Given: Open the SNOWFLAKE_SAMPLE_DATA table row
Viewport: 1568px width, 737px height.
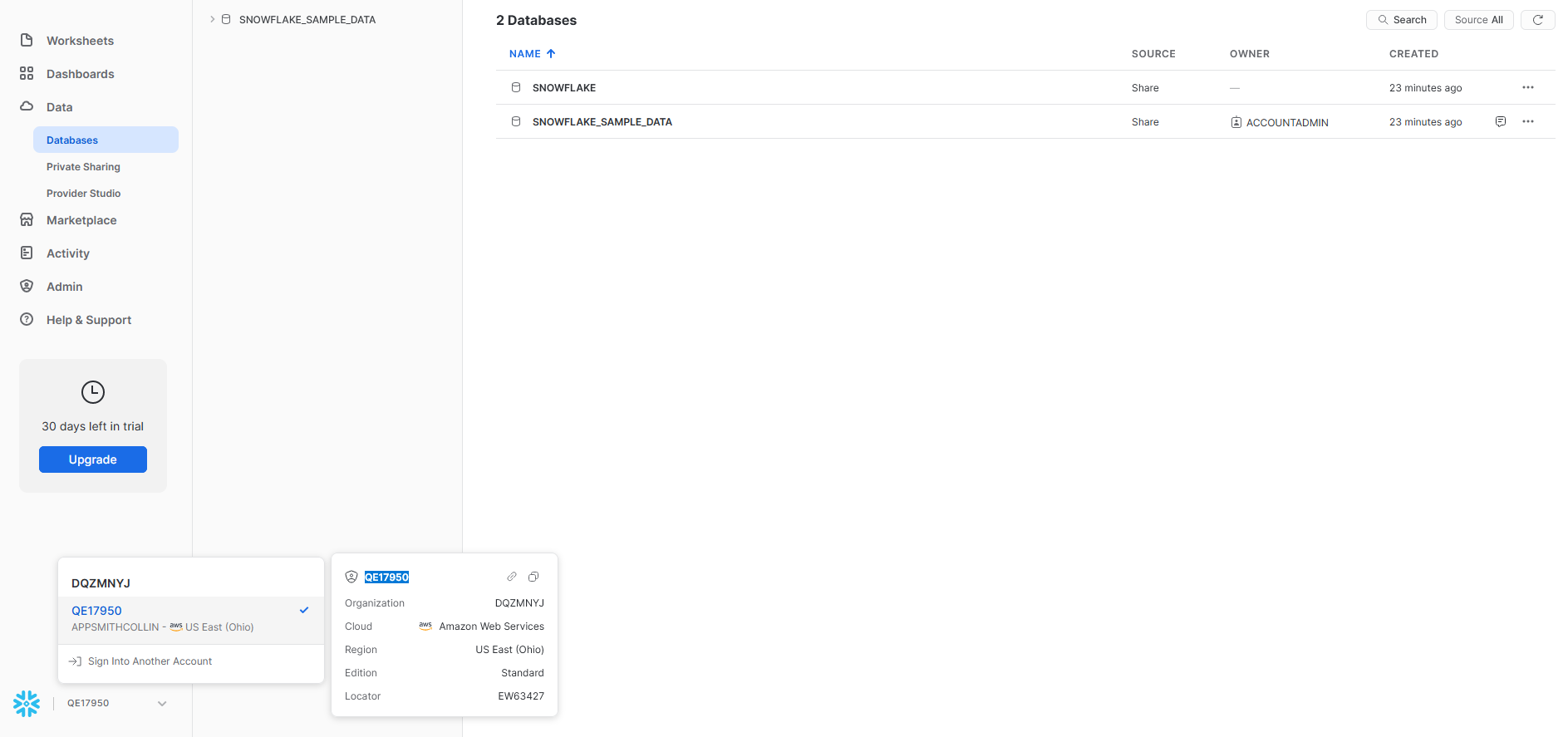Looking at the screenshot, I should click(x=1025, y=121).
